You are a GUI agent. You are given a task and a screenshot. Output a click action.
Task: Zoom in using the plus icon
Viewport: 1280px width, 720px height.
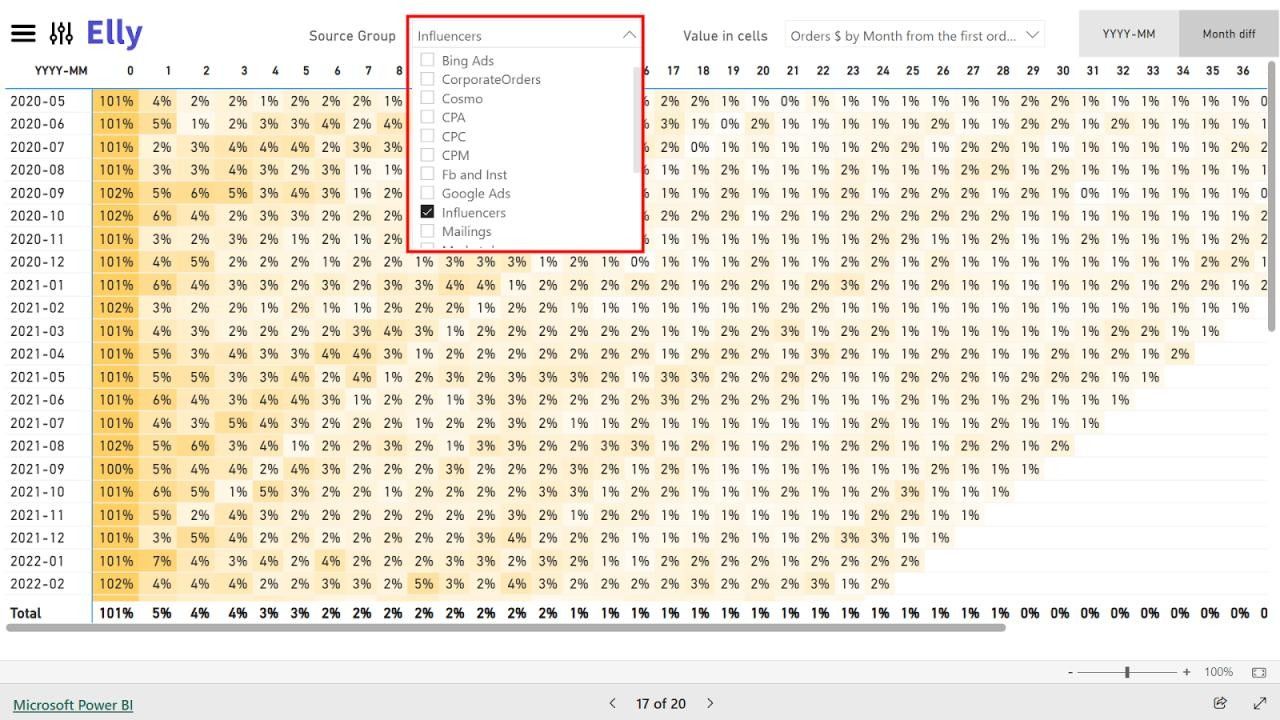coord(1186,672)
